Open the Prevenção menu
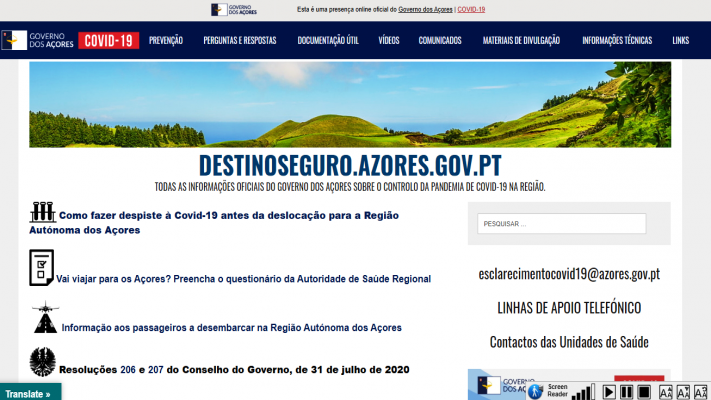Screen dimensions: 711x400 (x=166, y=40)
